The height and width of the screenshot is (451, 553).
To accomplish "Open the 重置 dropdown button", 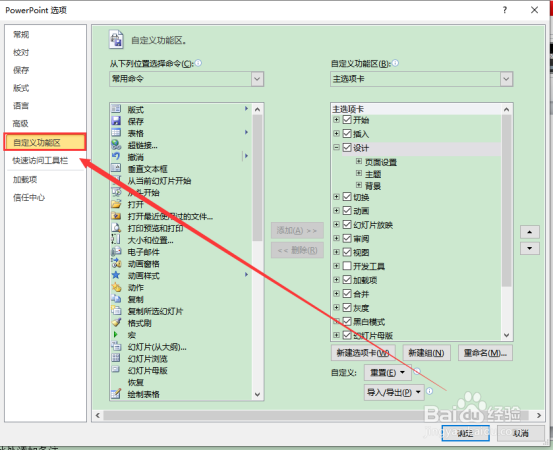I will pos(388,372).
